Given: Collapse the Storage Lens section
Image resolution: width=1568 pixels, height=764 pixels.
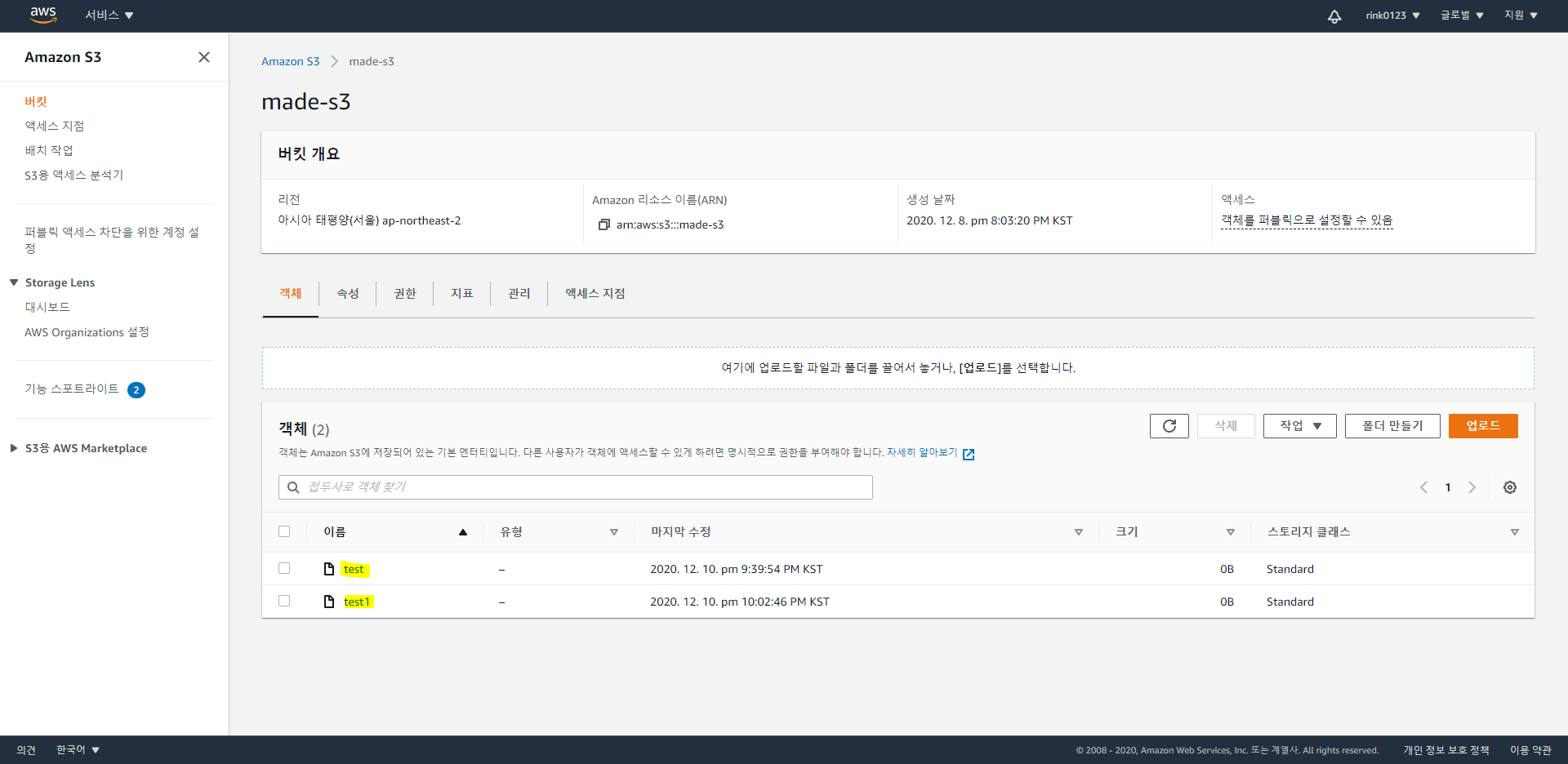Looking at the screenshot, I should pyautogui.click(x=14, y=282).
